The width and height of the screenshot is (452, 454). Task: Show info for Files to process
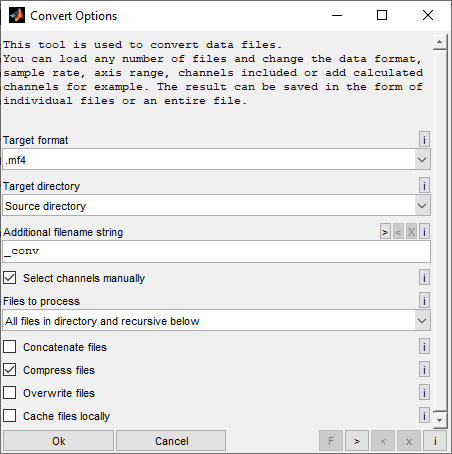[424, 300]
